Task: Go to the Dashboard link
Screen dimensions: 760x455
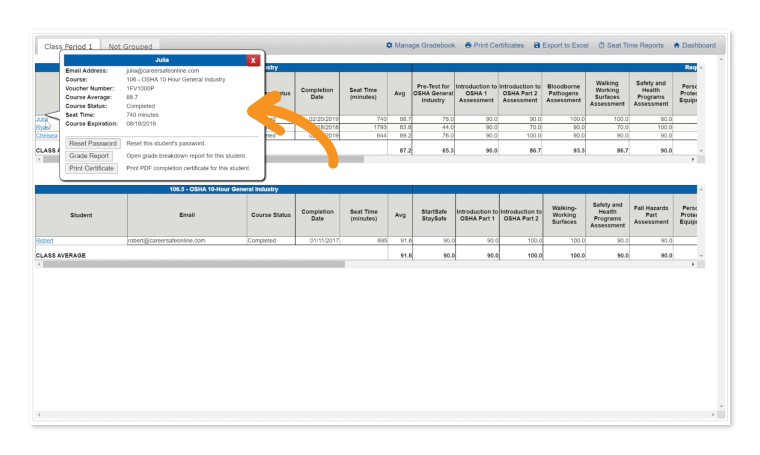Action: (x=699, y=45)
